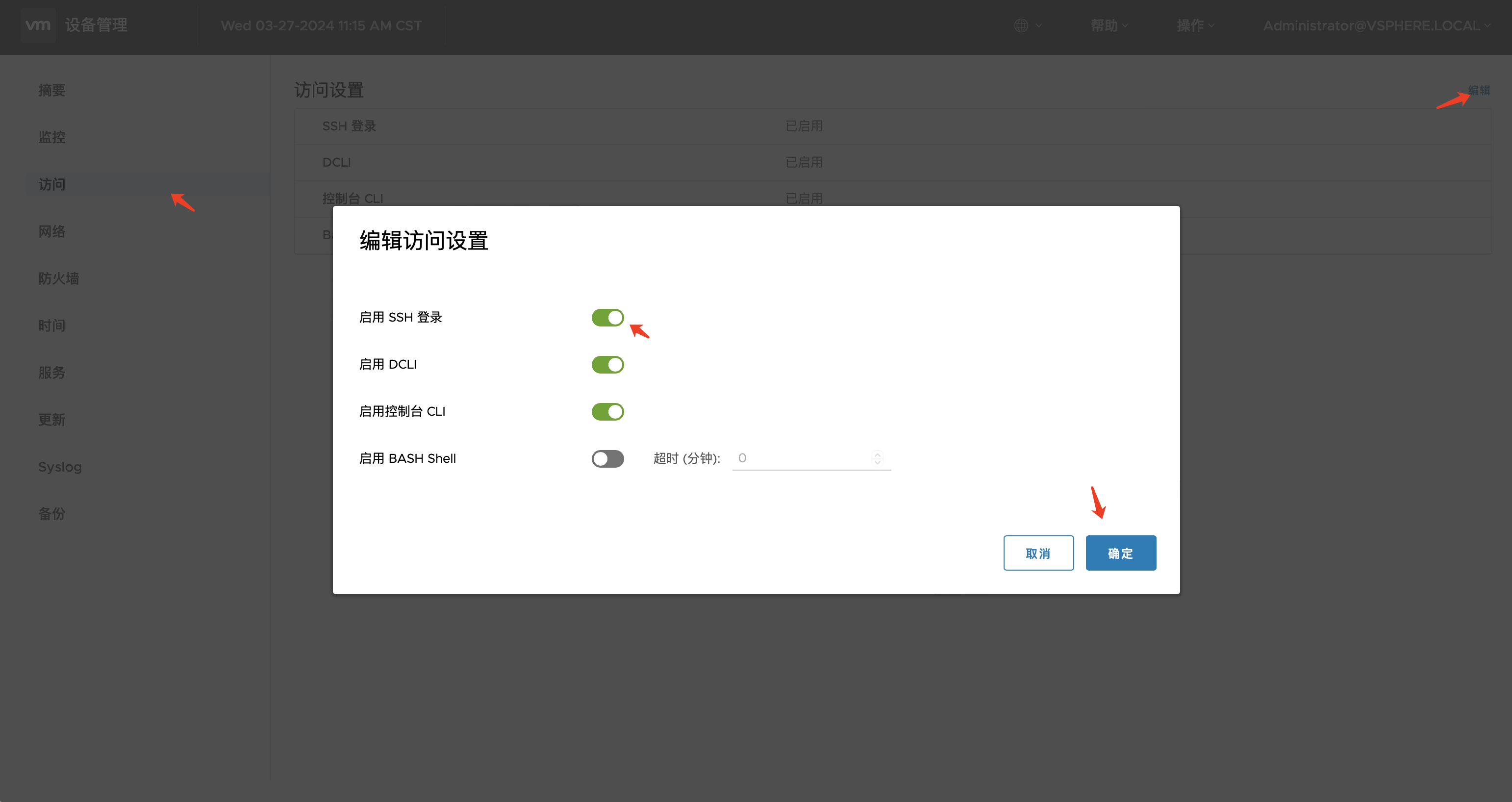Viewport: 1512px width, 802px height.
Task: Confirm settings with the 确定 button
Action: pyautogui.click(x=1120, y=552)
